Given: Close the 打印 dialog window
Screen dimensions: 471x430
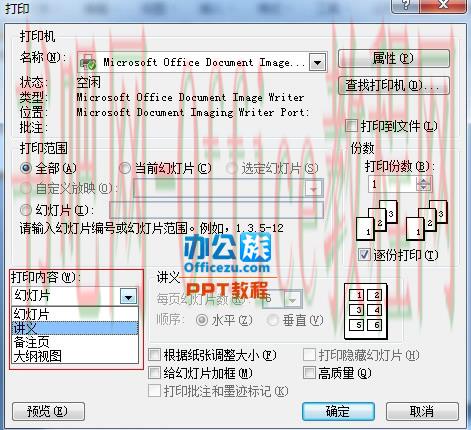Looking at the screenshot, I should [443, 5].
